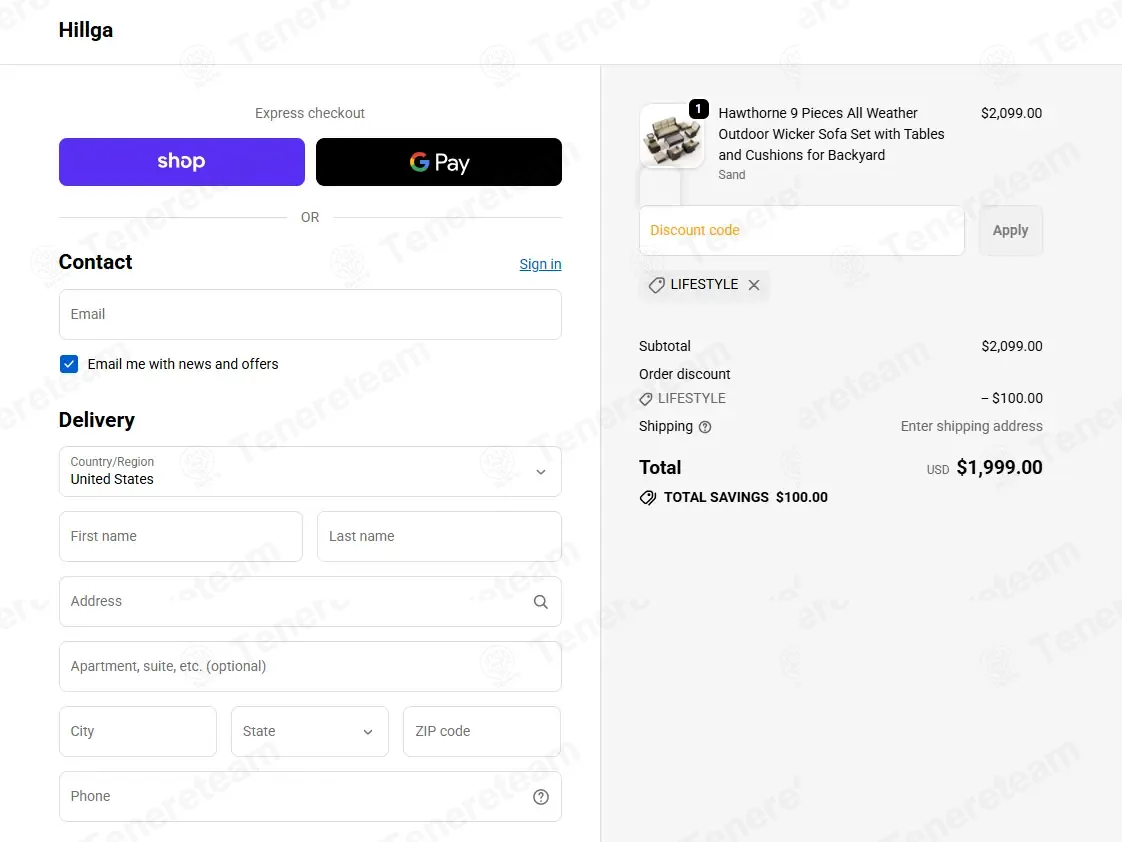
Task: Click the LIFESTYLE tag icon under Order discount
Action: coord(645,399)
